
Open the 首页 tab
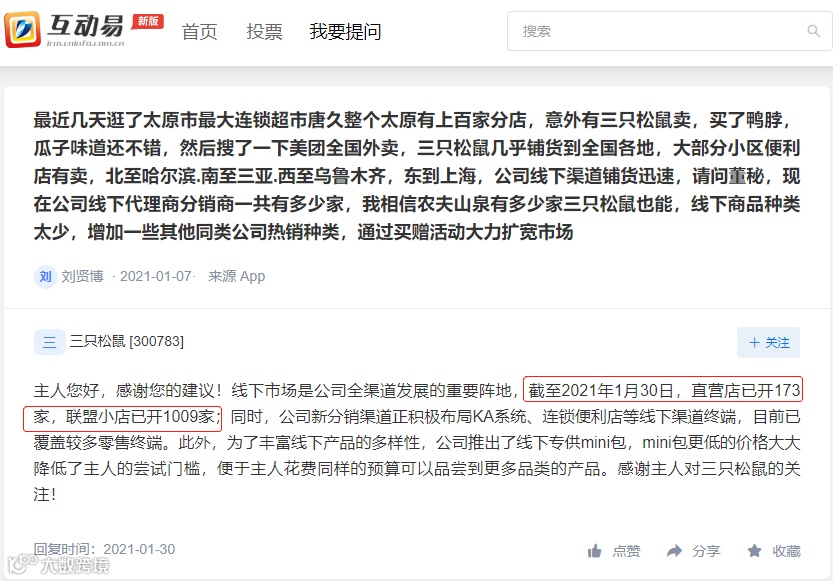[199, 32]
